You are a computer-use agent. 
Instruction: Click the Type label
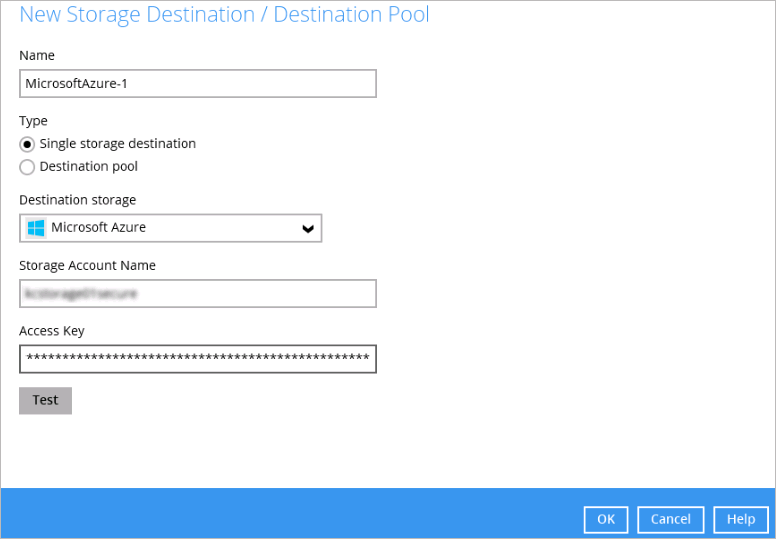[33, 121]
